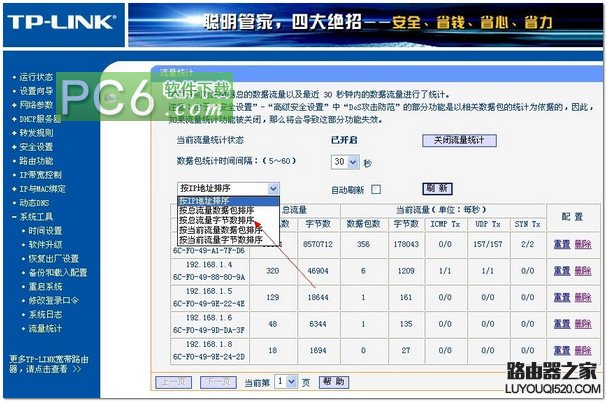Click the 关闭流量统计 button

pyautogui.click(x=459, y=140)
